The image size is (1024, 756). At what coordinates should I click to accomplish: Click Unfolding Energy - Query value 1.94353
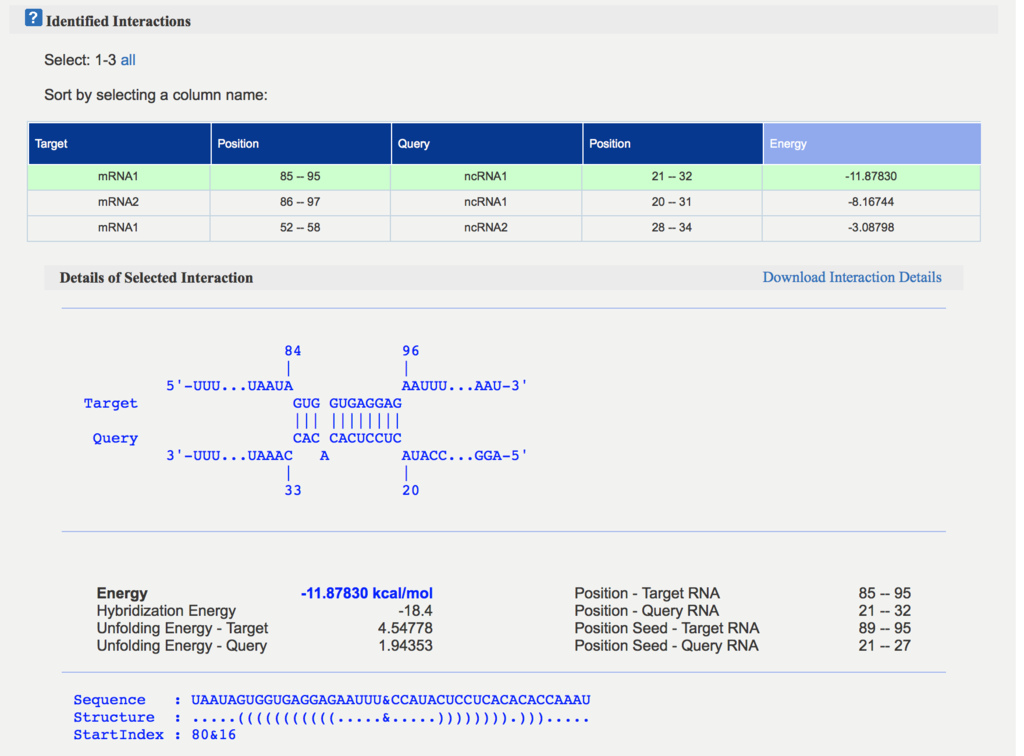(405, 646)
